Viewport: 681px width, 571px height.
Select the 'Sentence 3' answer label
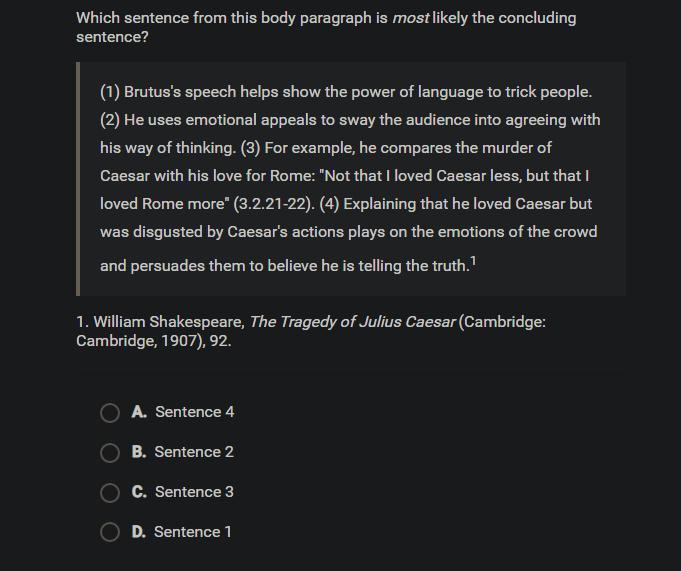pos(194,492)
